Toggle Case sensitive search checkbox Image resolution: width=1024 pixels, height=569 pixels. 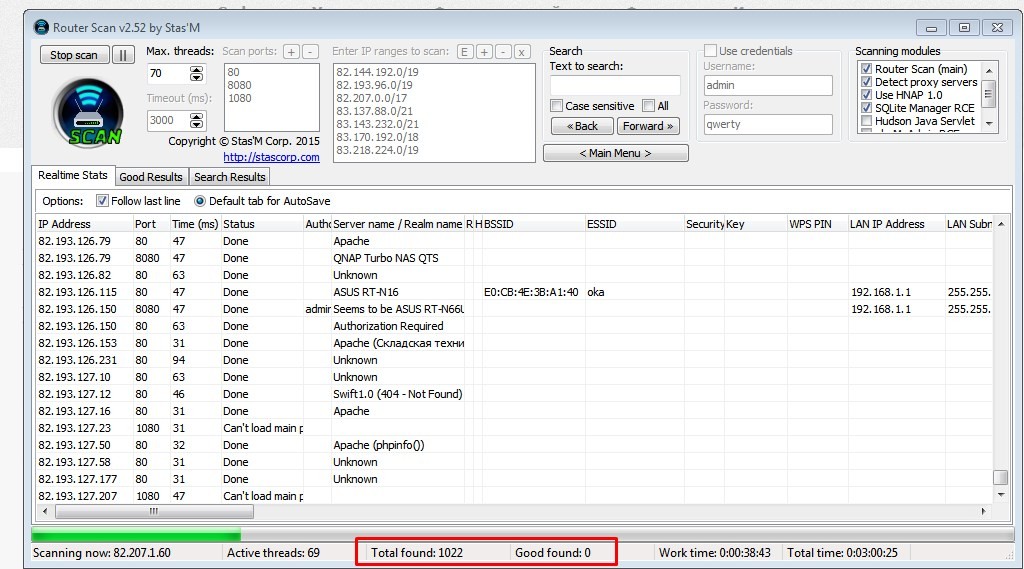tap(556, 106)
